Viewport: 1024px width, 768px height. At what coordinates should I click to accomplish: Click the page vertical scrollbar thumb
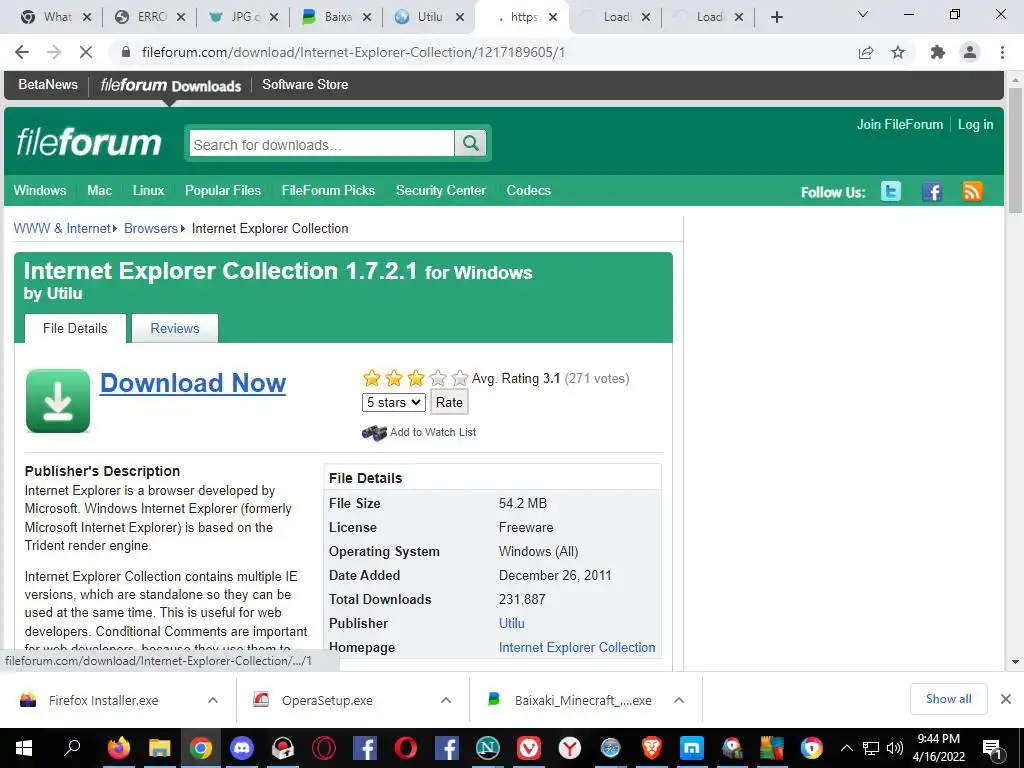1015,150
